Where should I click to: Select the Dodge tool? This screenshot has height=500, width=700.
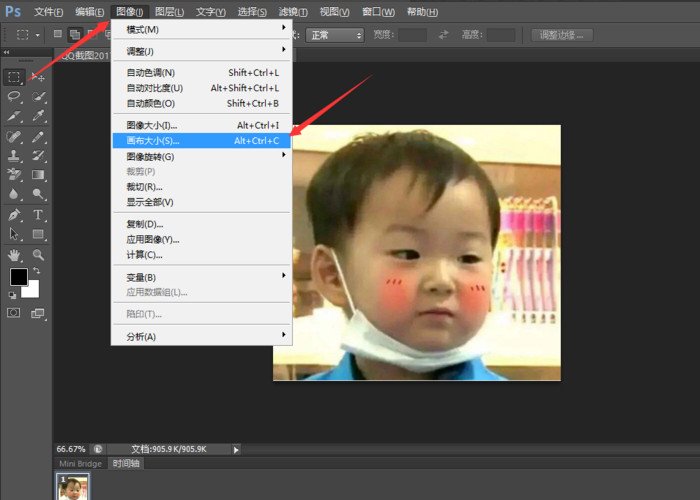click(38, 194)
